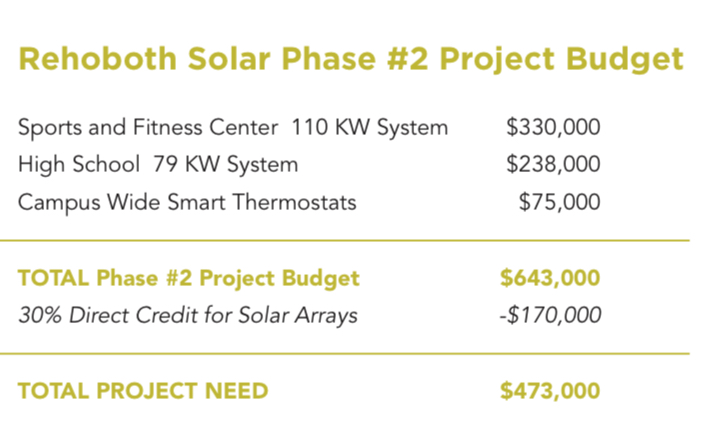Select the "TOTAL Phase #2 Project Budget" label

(189, 278)
